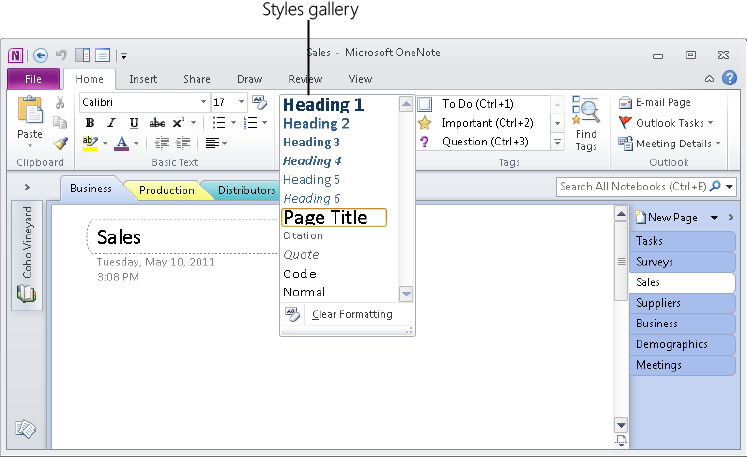Viewport: 747px width, 457px height.
Task: Apply the Code style
Action: [300, 274]
